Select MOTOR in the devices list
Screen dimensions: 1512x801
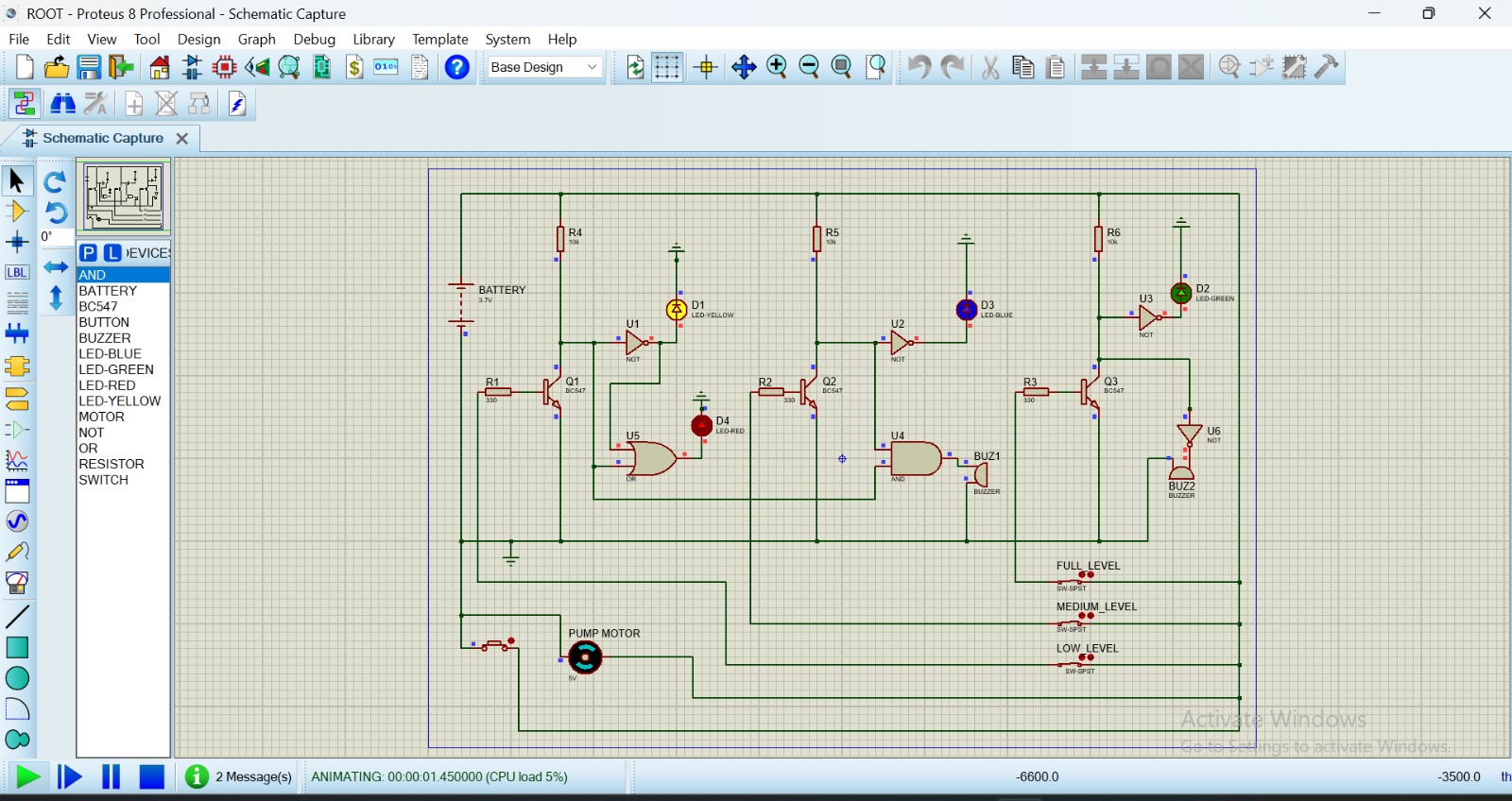pos(123,417)
